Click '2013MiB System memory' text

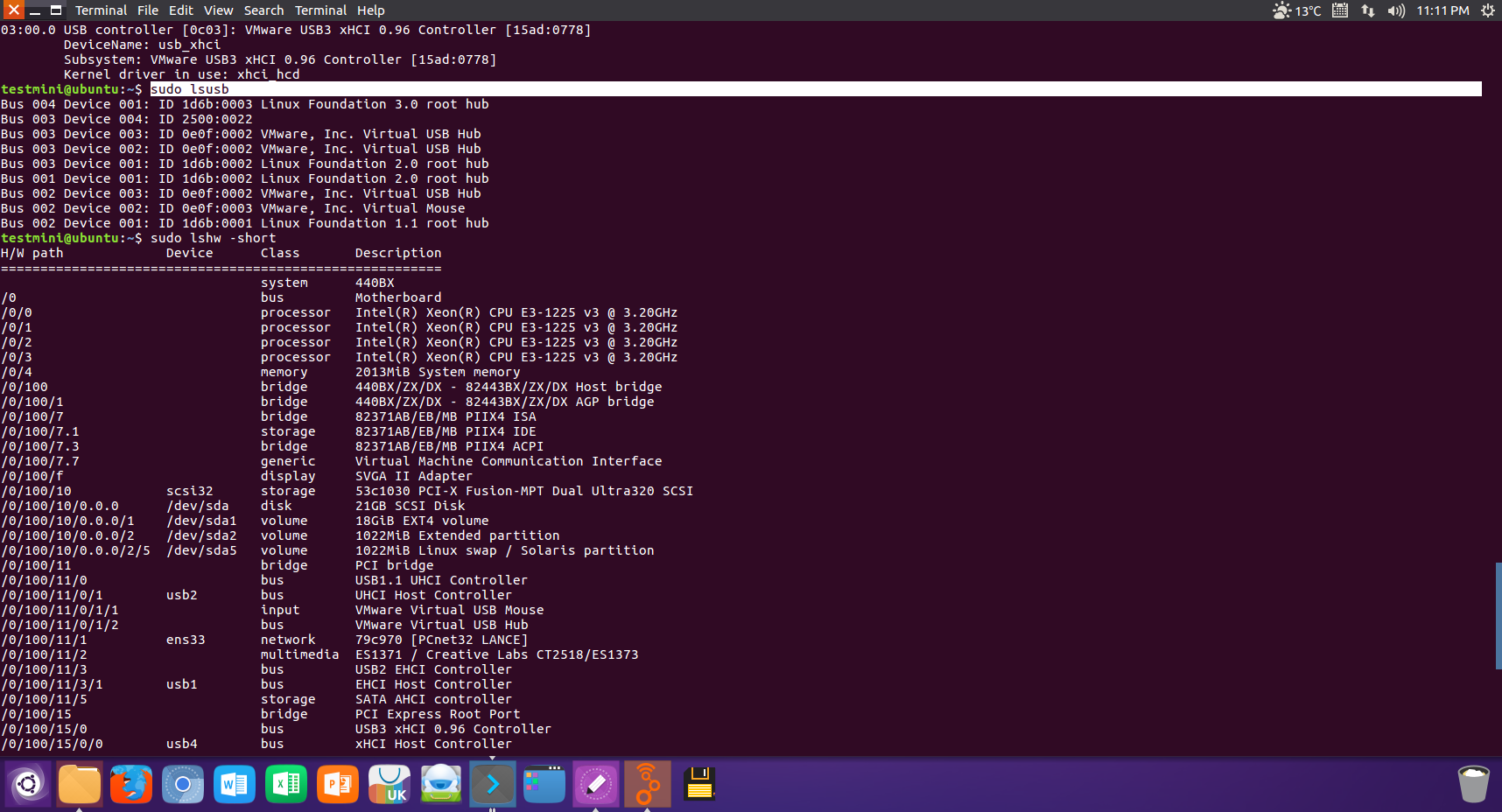tap(438, 372)
